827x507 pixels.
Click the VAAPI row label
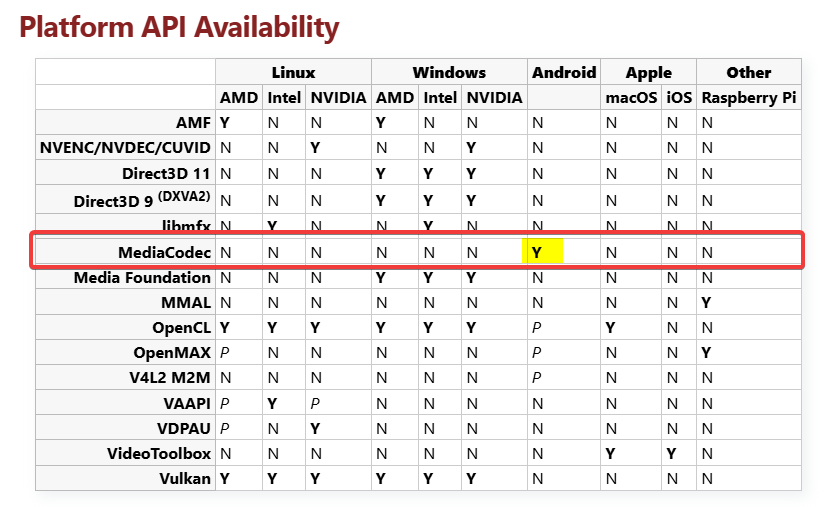click(187, 403)
